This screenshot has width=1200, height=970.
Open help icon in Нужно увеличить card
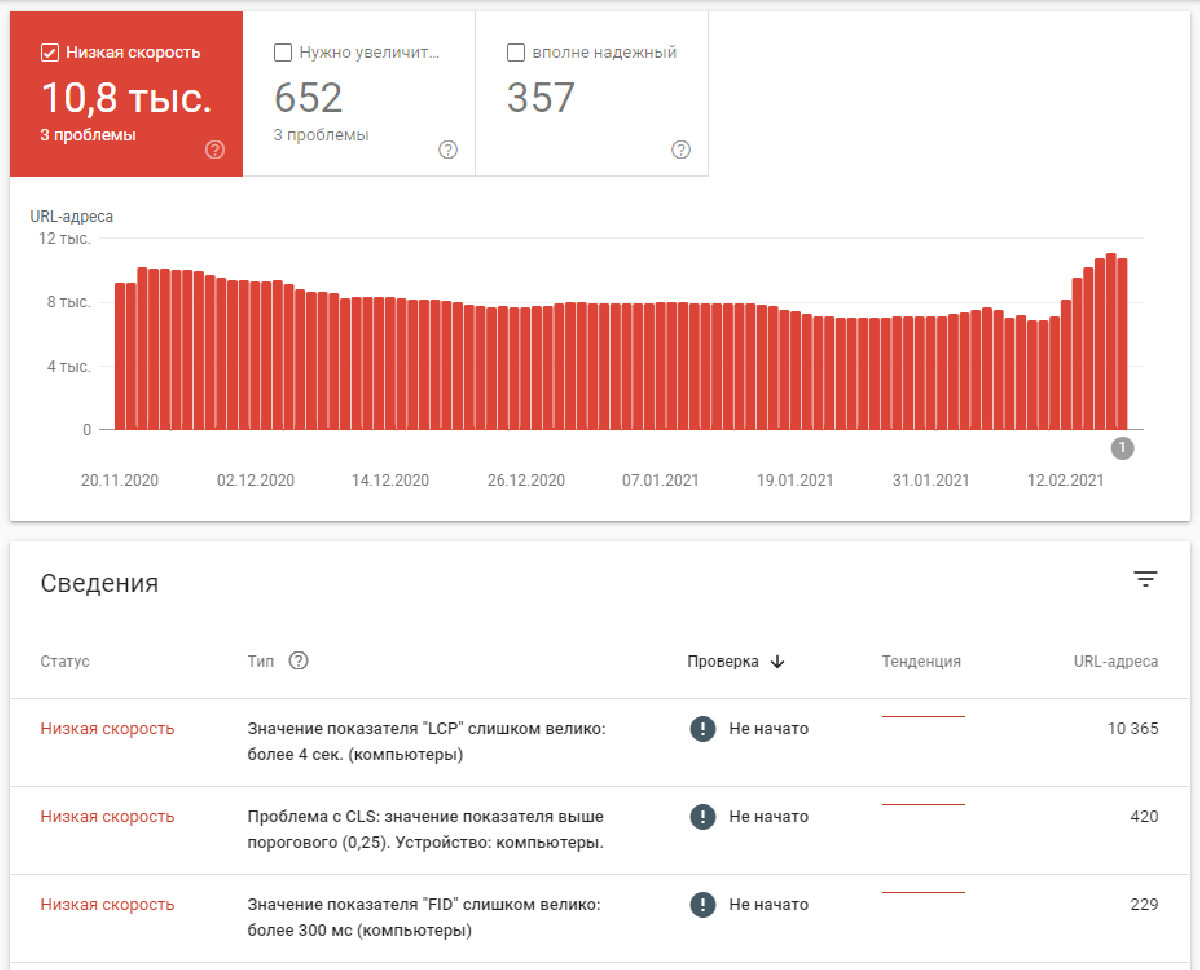(x=448, y=150)
